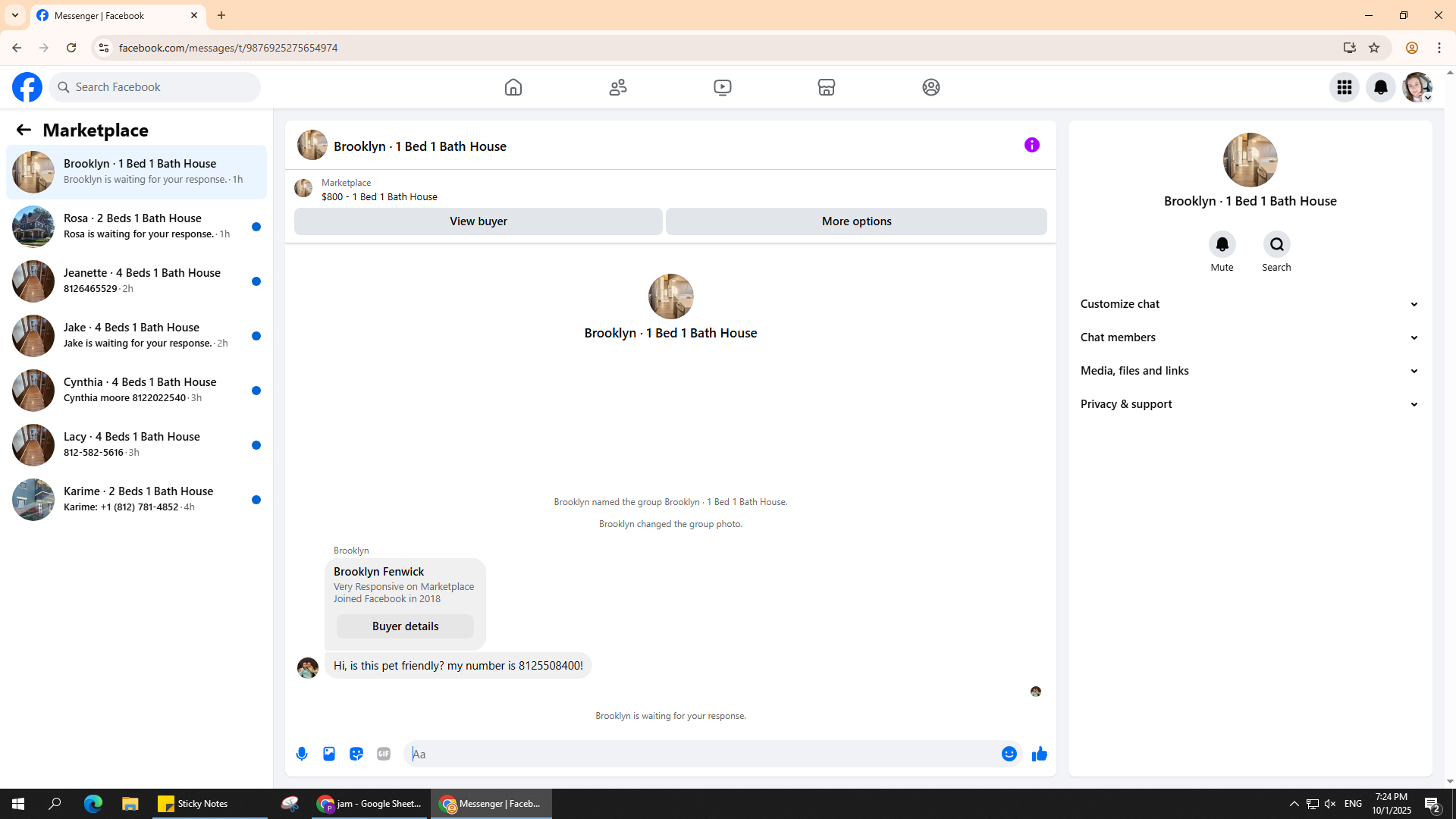Open Buyer details for Brooklyn Fenwick
Screen dimensions: 1456x819
[x=405, y=626]
